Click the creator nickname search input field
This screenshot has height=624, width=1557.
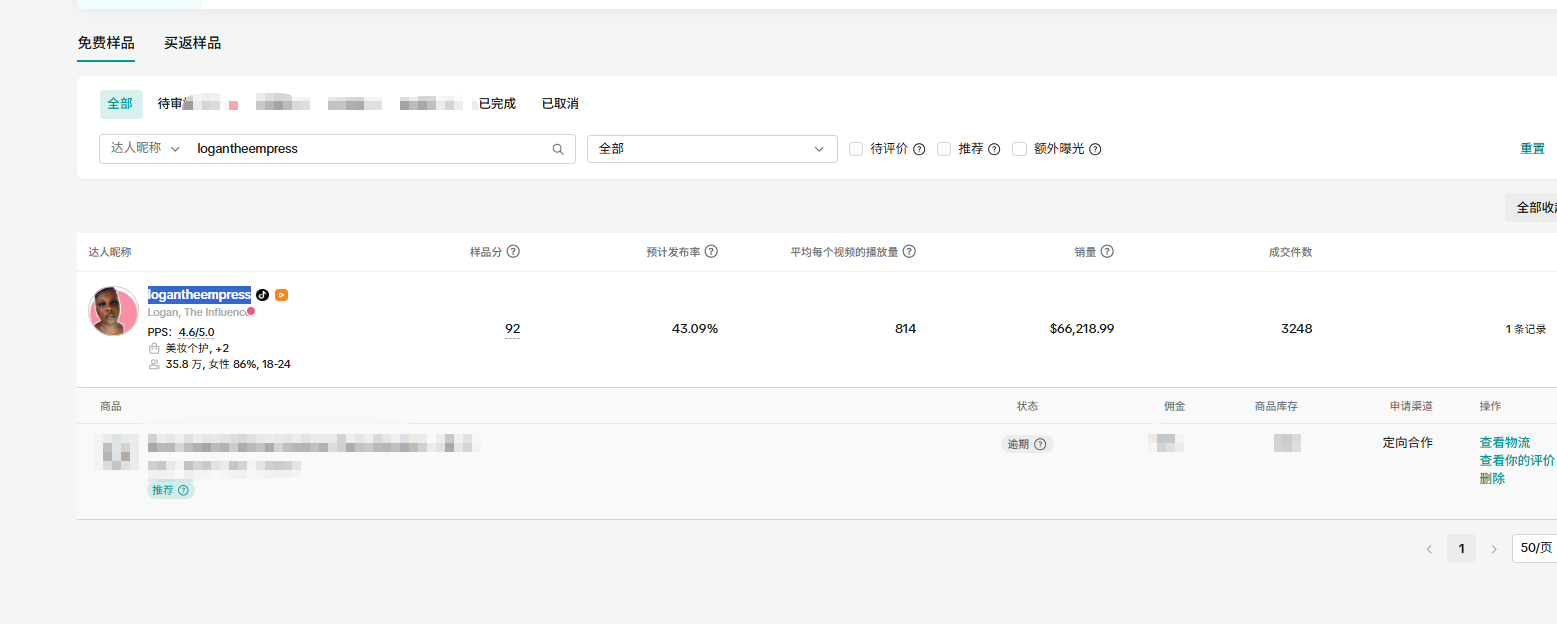pos(370,149)
